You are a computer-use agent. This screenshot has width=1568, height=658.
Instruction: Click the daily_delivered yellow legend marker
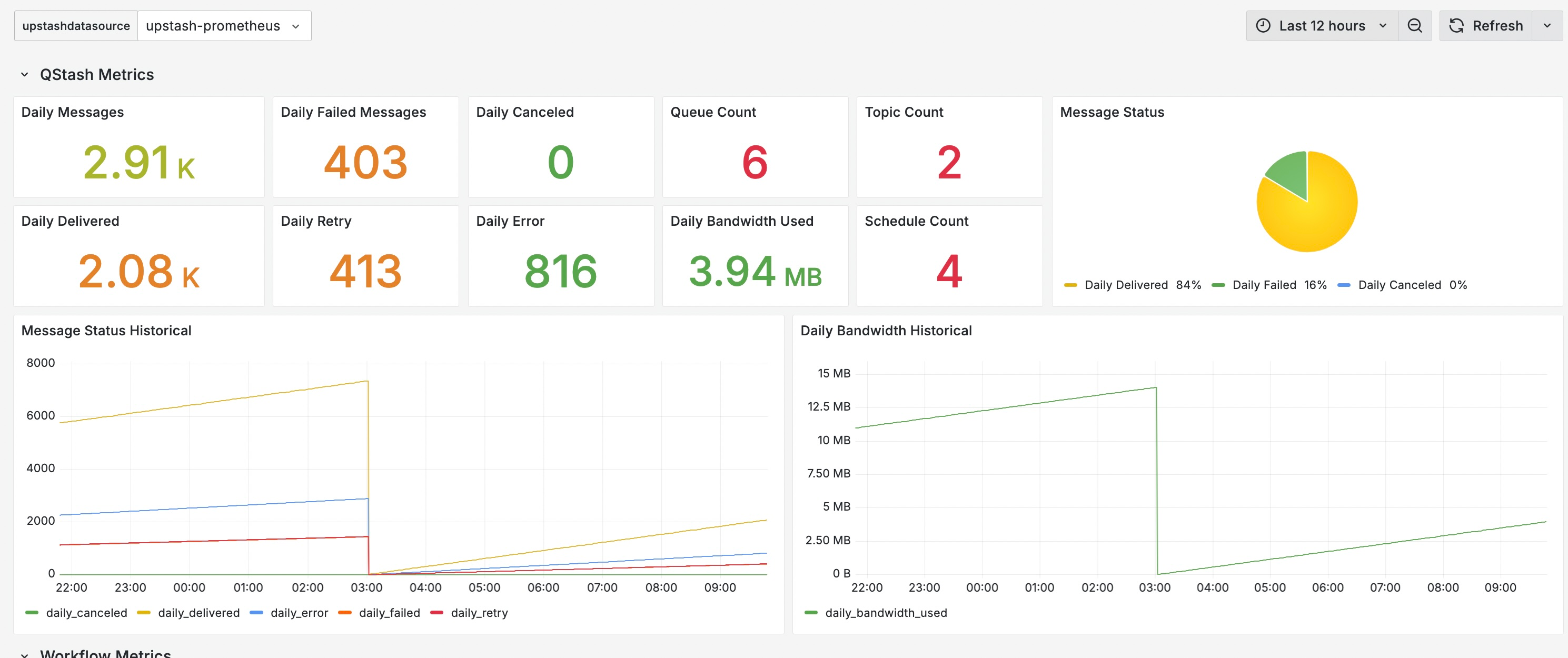coord(144,613)
